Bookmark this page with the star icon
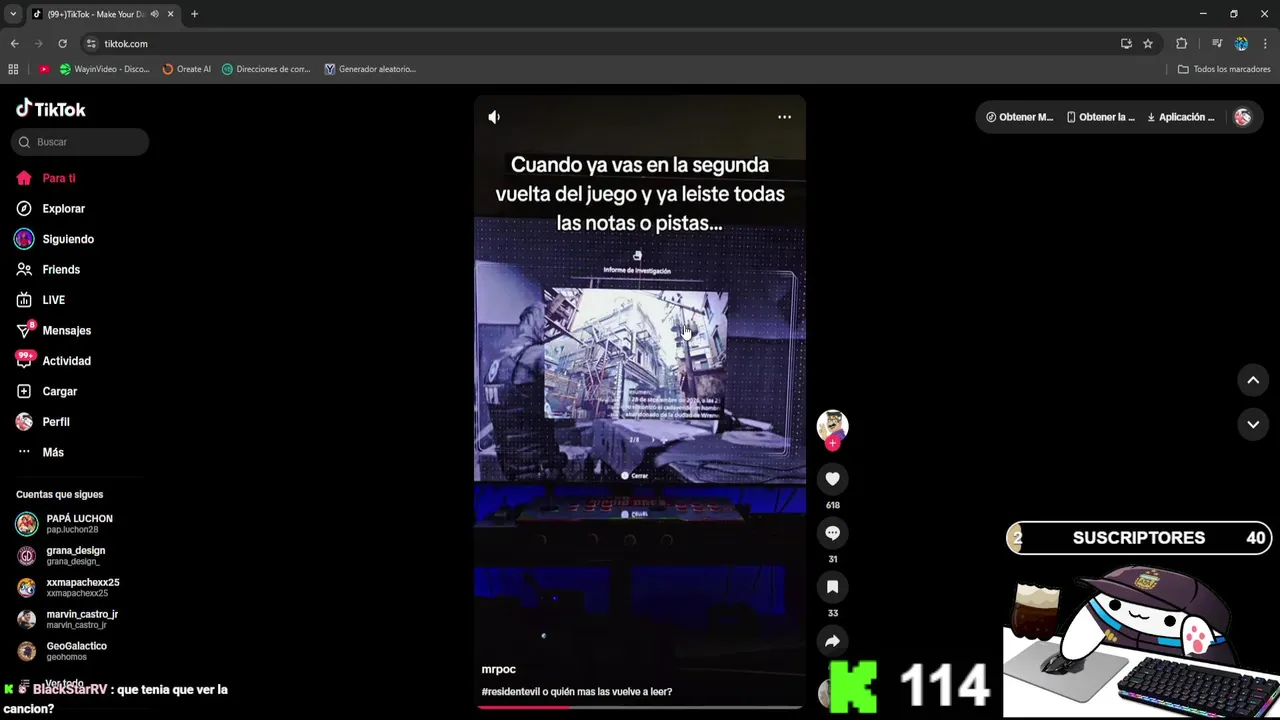Image resolution: width=1280 pixels, height=720 pixels. click(1148, 44)
